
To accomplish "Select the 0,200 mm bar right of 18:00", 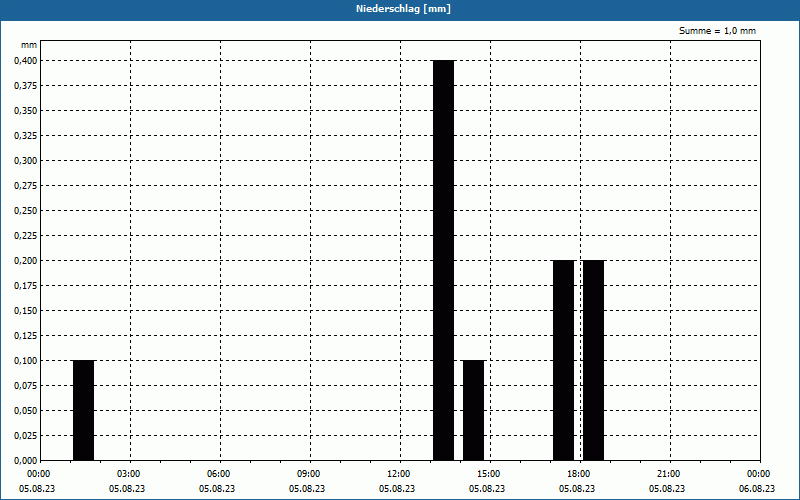I will point(593,360).
